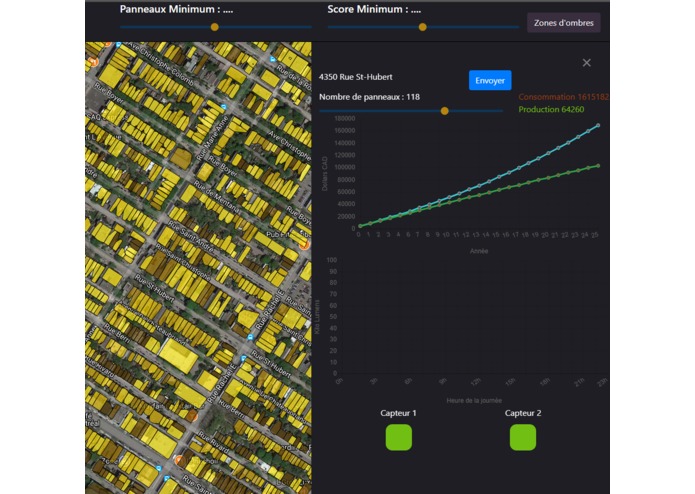Image resolution: width=695 pixels, height=494 pixels.
Task: Toggle the Production legend entry
Action: (551, 109)
